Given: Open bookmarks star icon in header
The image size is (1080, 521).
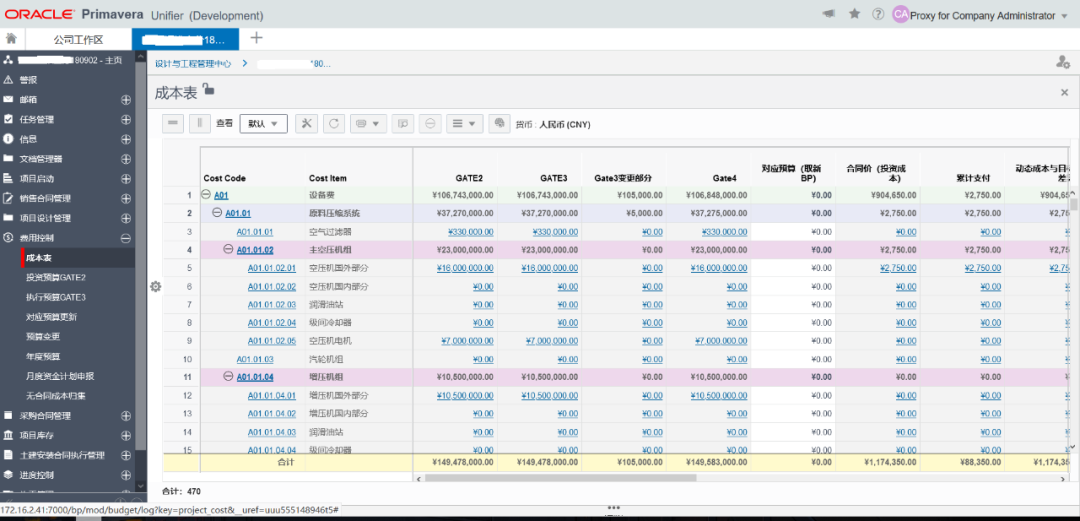Looking at the screenshot, I should click(854, 14).
